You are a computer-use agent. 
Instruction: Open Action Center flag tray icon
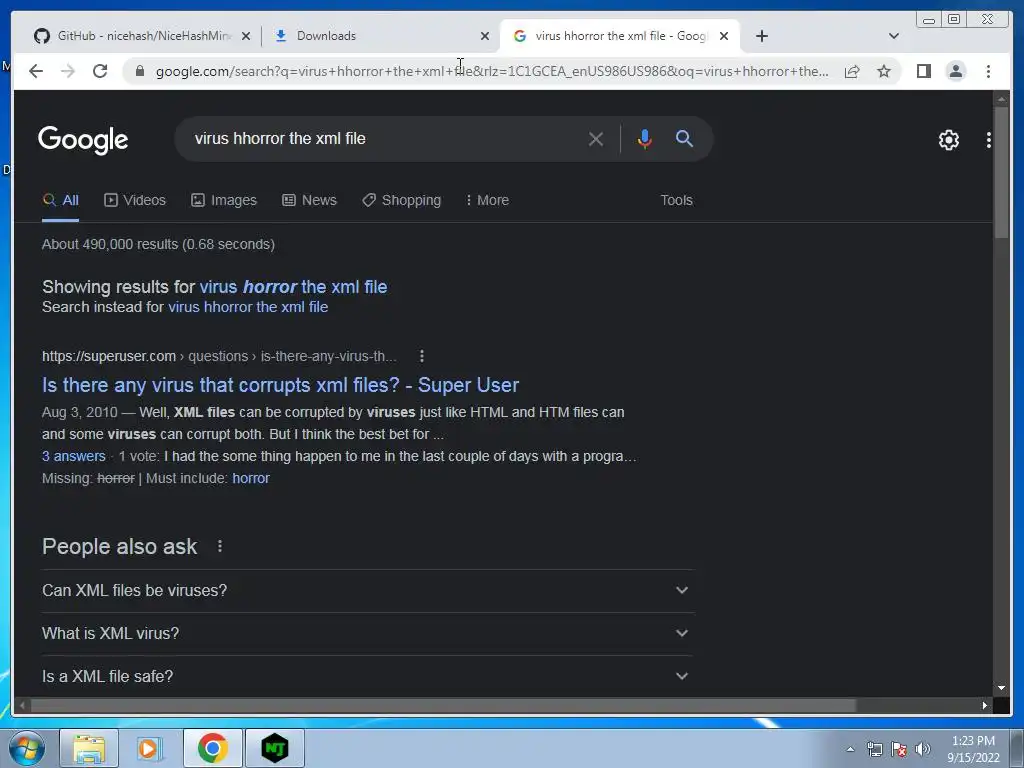pos(899,749)
